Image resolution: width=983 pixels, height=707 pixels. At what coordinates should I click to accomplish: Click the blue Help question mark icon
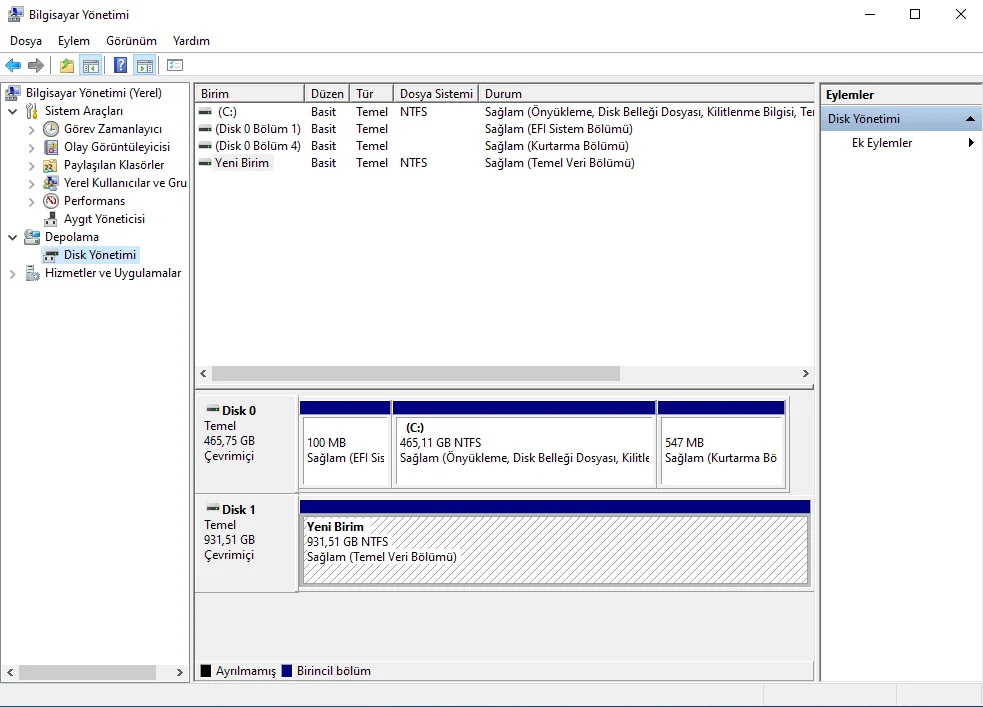click(x=120, y=66)
